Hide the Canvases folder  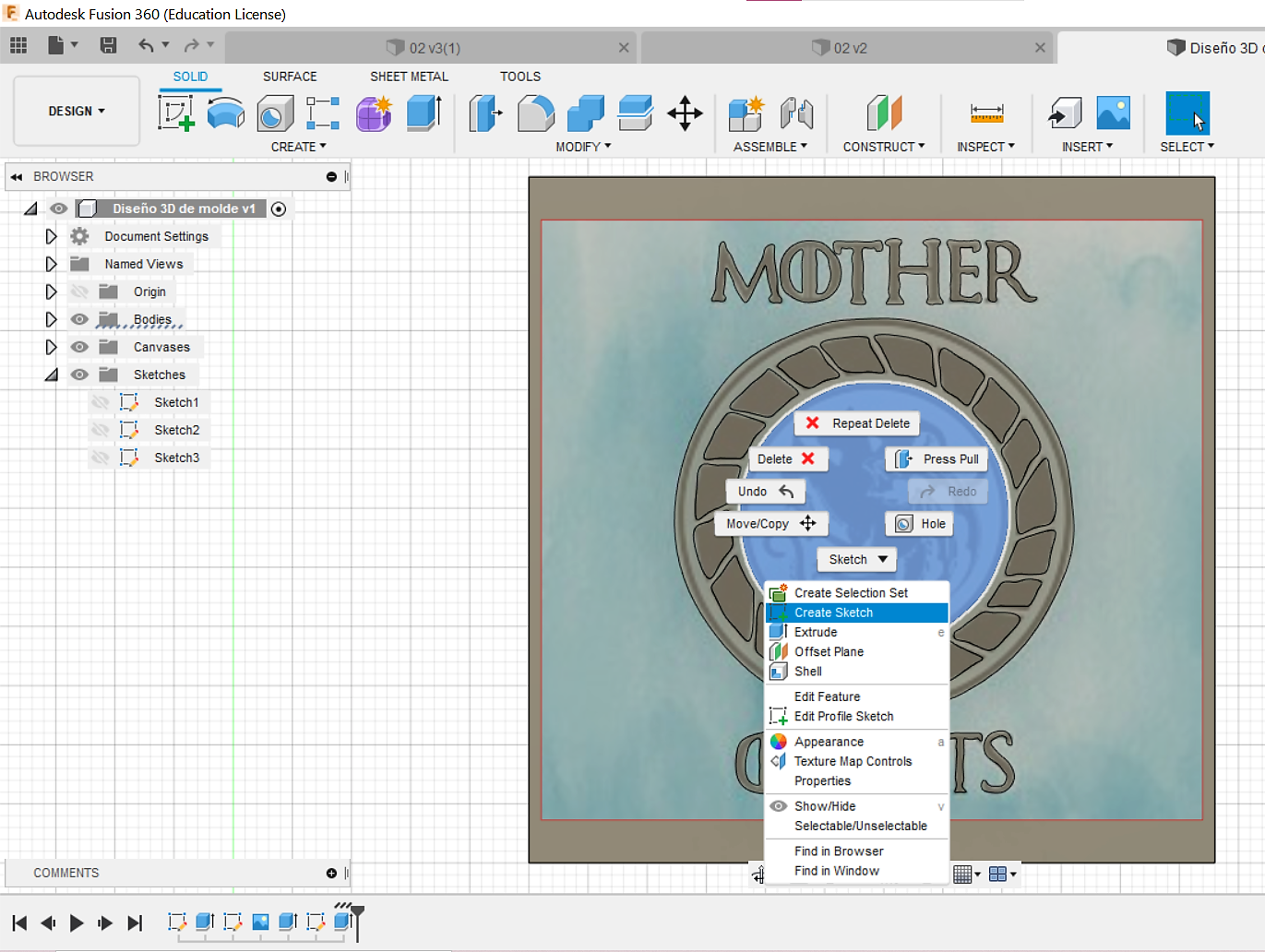[x=80, y=347]
